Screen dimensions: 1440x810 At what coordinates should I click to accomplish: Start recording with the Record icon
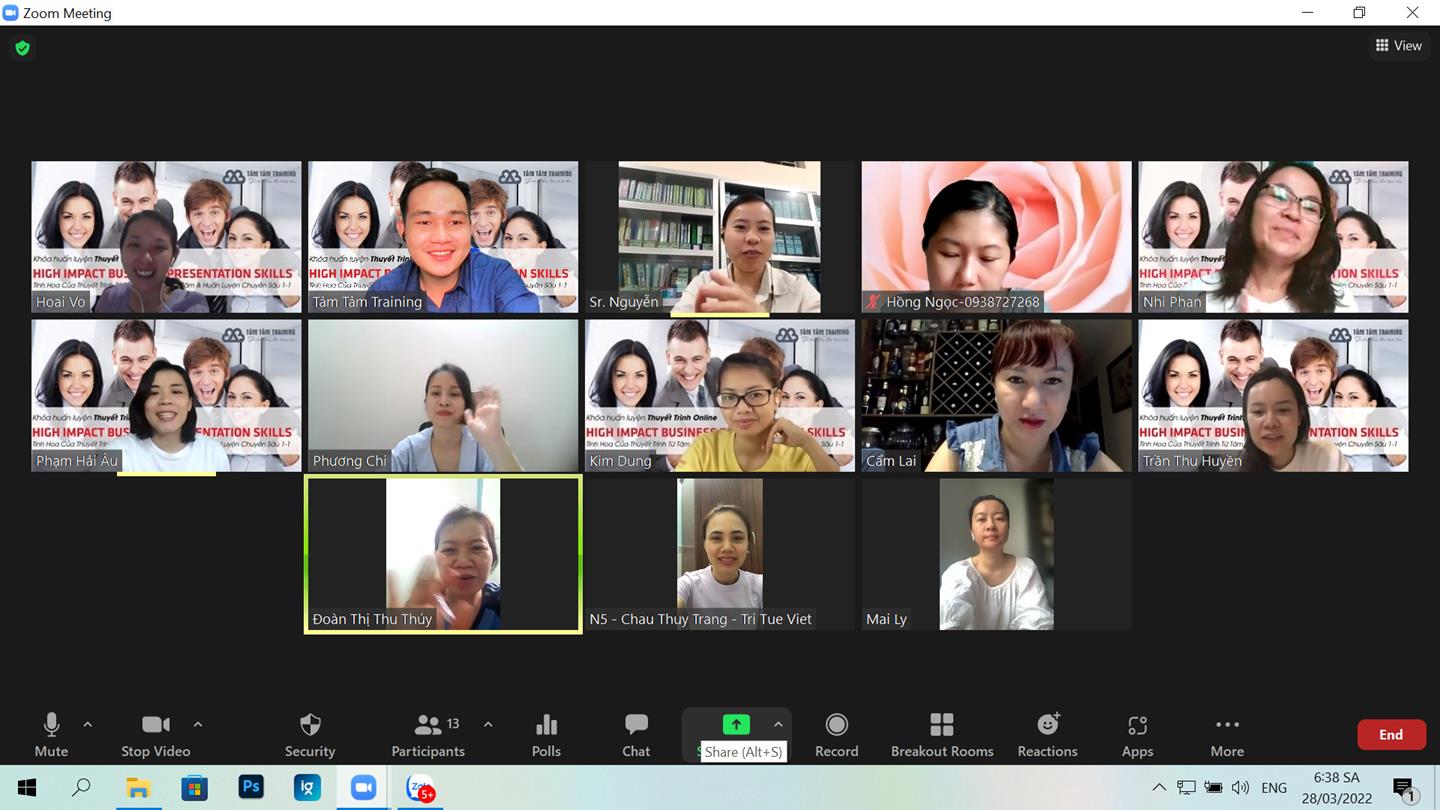(836, 734)
